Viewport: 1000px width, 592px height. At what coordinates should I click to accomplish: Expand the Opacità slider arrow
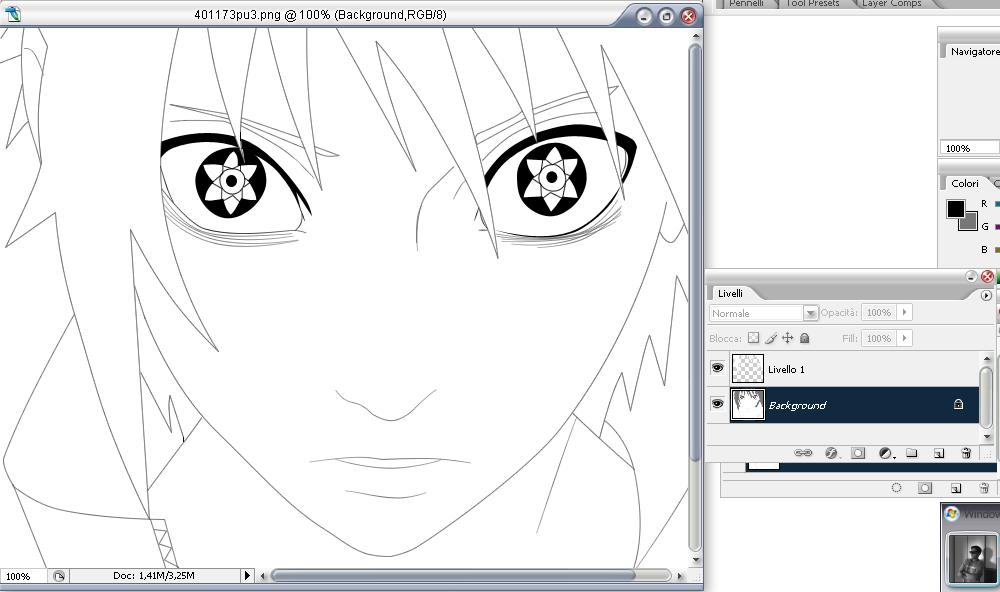[x=905, y=313]
